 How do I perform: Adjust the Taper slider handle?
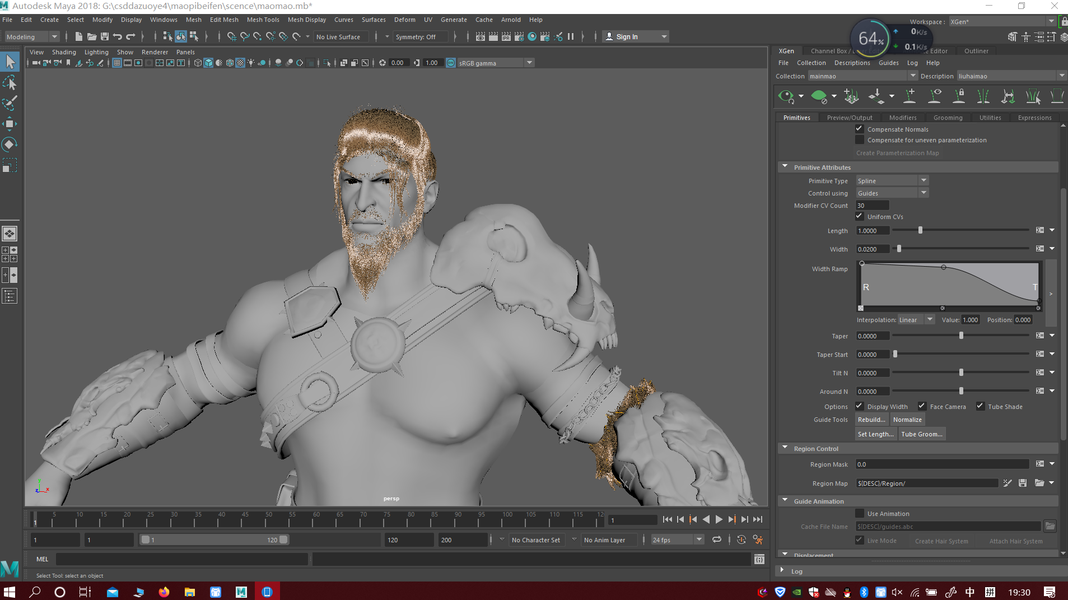961,336
